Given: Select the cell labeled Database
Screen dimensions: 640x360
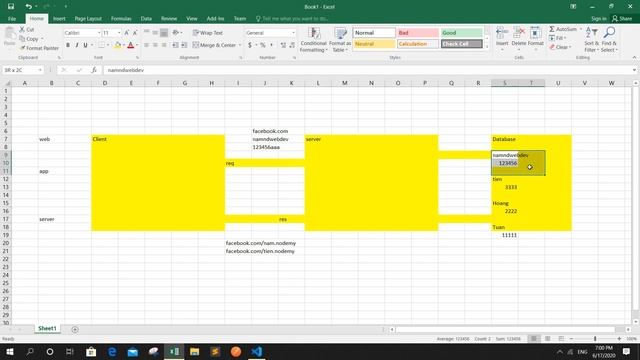Looking at the screenshot, I should coord(504,139).
